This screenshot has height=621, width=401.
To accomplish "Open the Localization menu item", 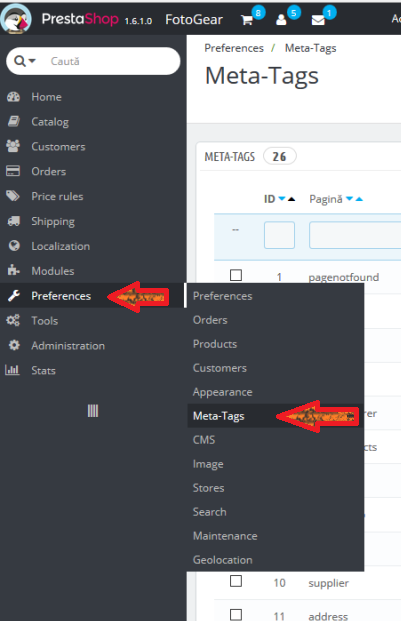I will click(61, 246).
